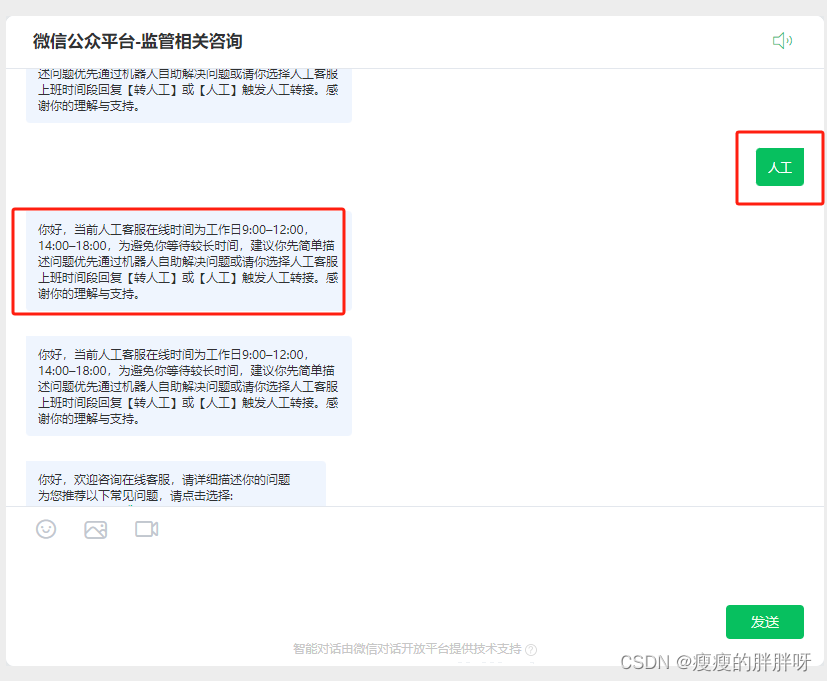827x681 pixels.
Task: Click the help question mark icon
Action: (531, 649)
